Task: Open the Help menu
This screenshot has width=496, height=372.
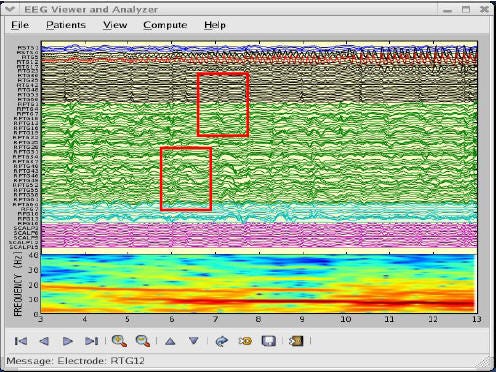Action: point(215,25)
